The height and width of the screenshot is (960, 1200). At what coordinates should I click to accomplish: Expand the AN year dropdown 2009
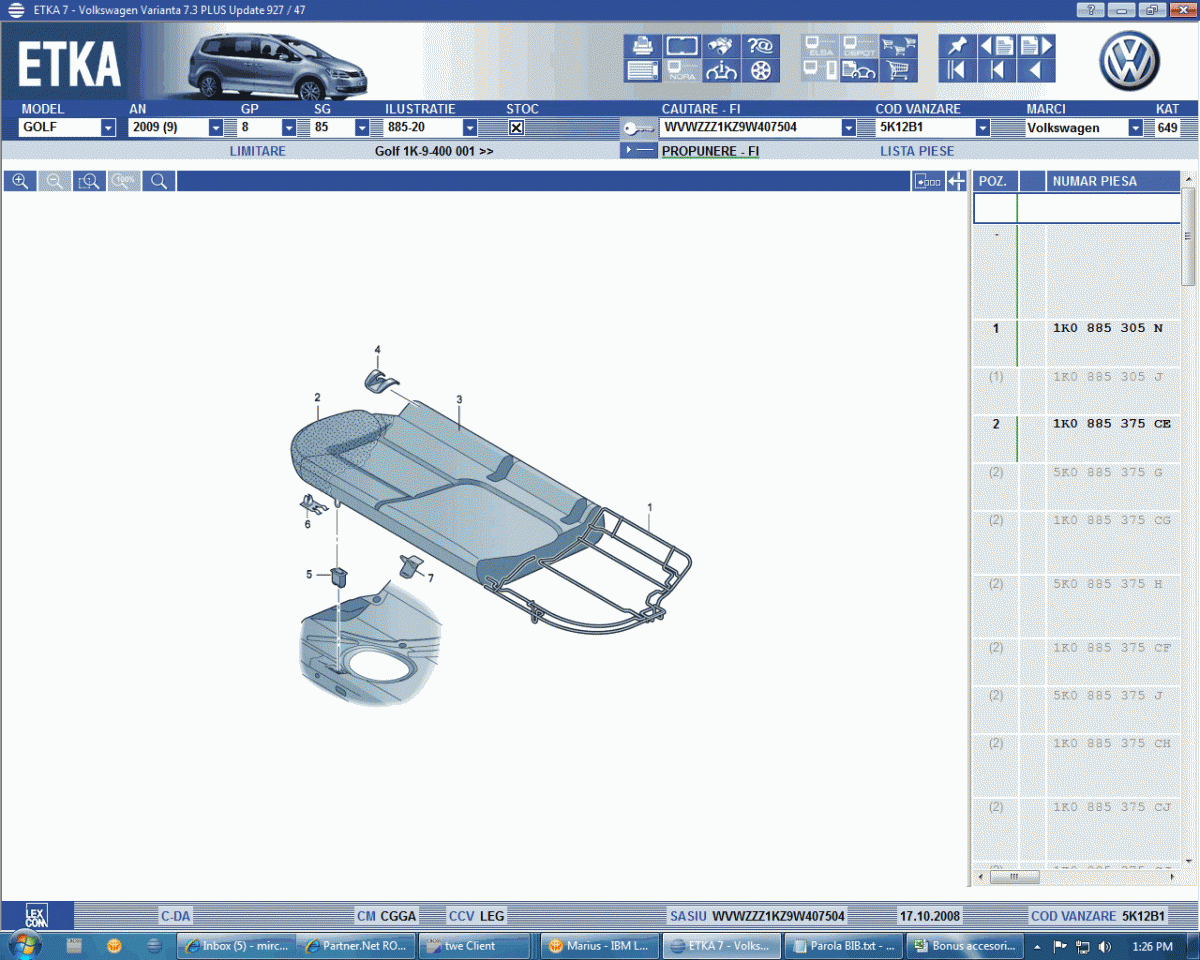(x=215, y=128)
